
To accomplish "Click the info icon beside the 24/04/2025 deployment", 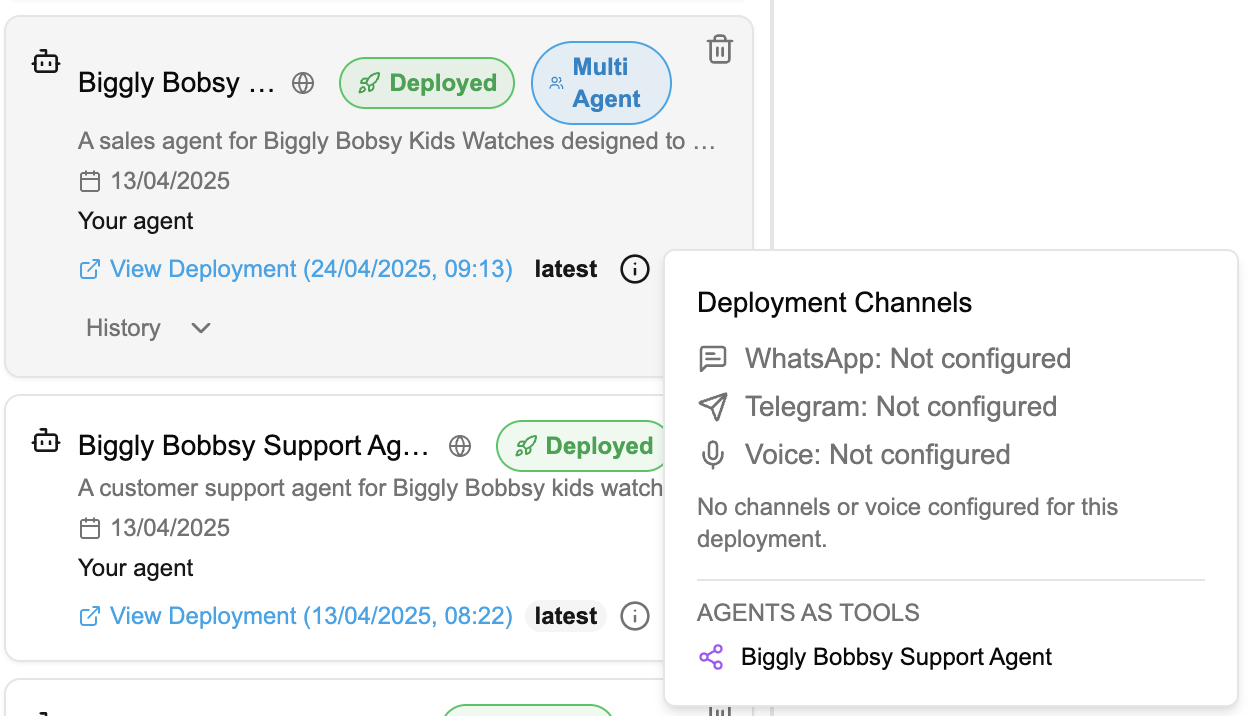I will tap(635, 269).
